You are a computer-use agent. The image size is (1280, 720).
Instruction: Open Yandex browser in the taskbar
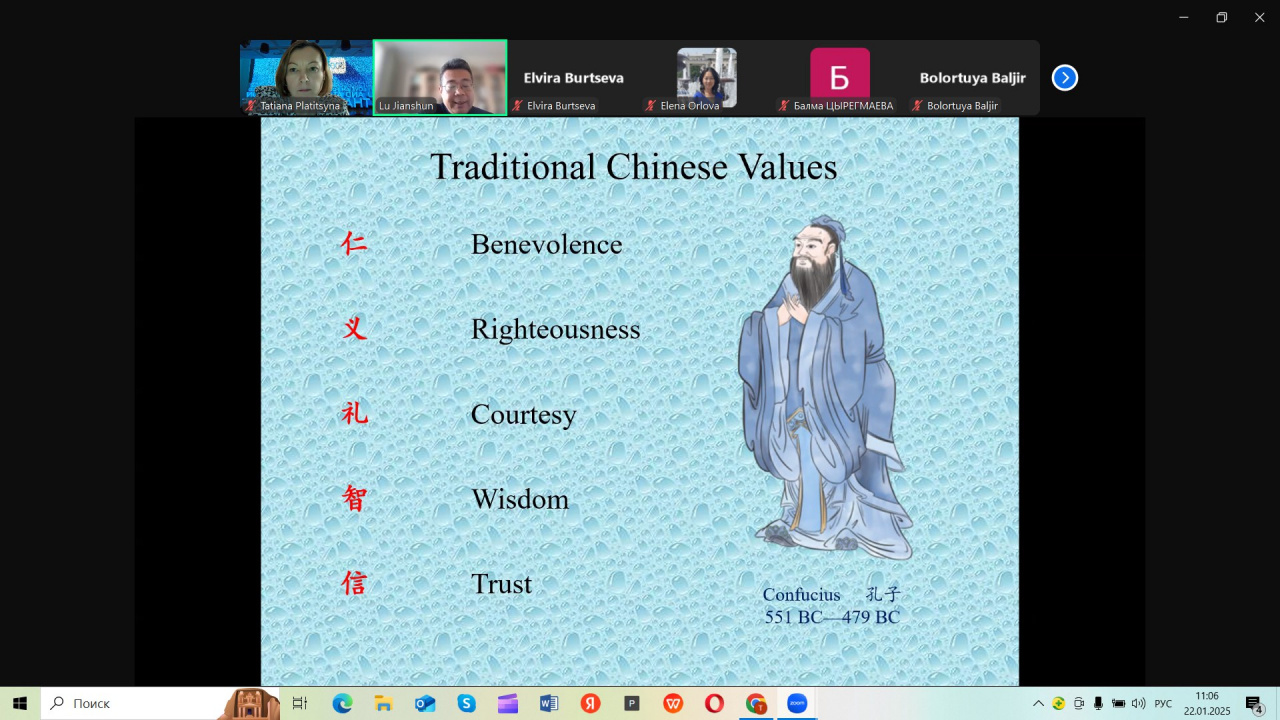(x=590, y=703)
